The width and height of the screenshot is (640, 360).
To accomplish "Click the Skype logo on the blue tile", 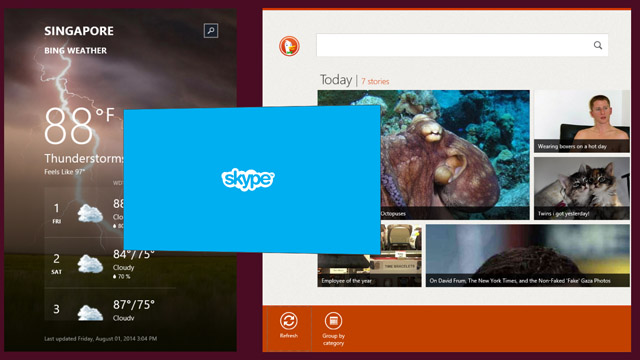I will [x=248, y=179].
